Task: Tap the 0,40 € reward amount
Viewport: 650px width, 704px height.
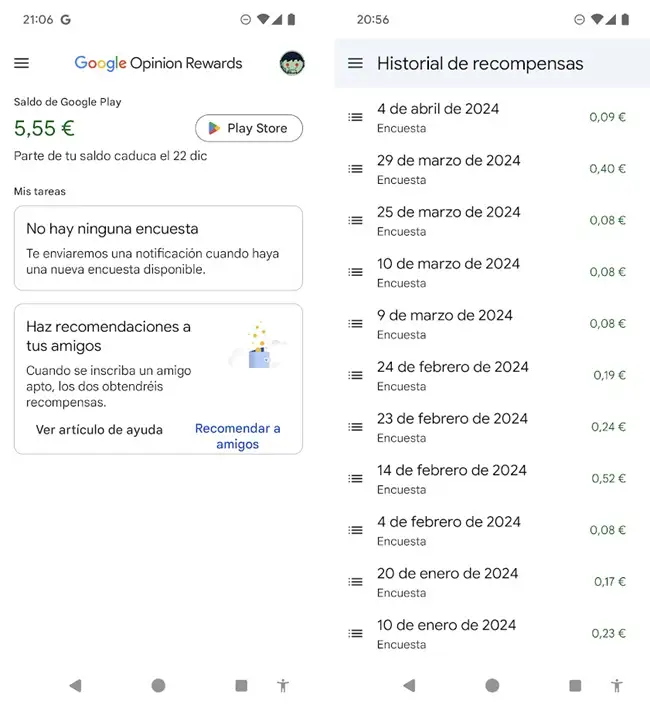Action: point(607,169)
